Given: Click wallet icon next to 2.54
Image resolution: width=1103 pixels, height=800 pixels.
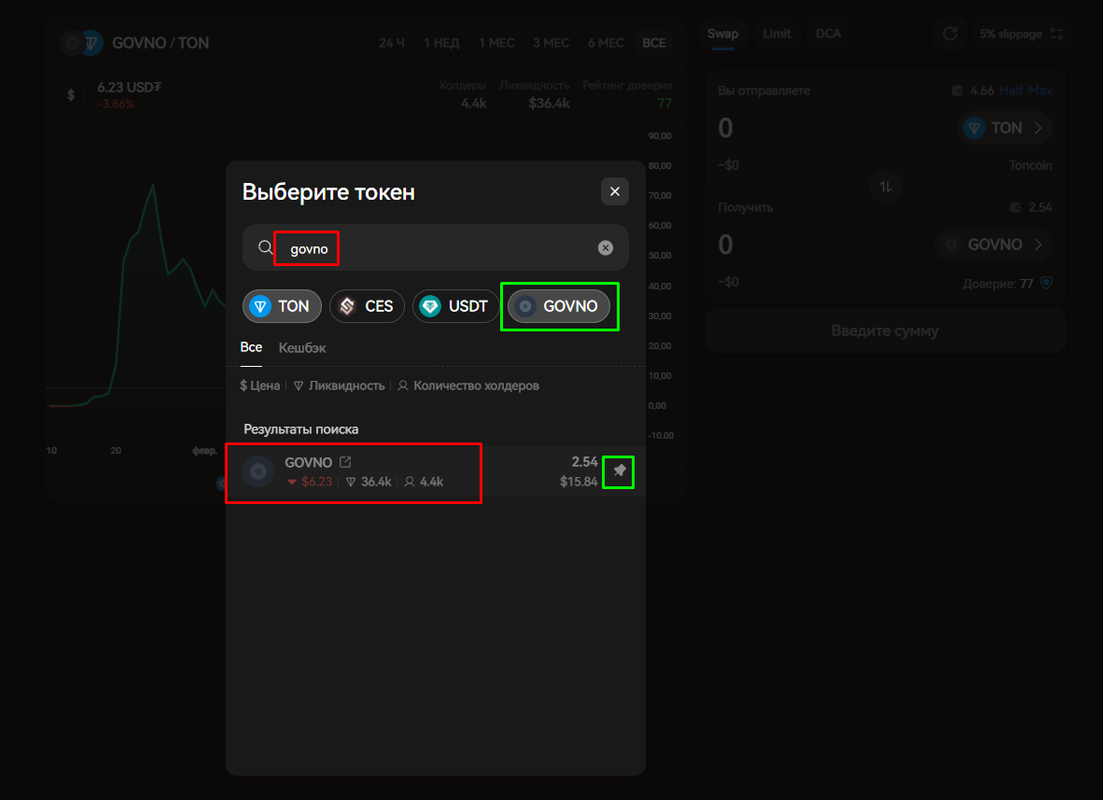Looking at the screenshot, I should tap(1014, 208).
